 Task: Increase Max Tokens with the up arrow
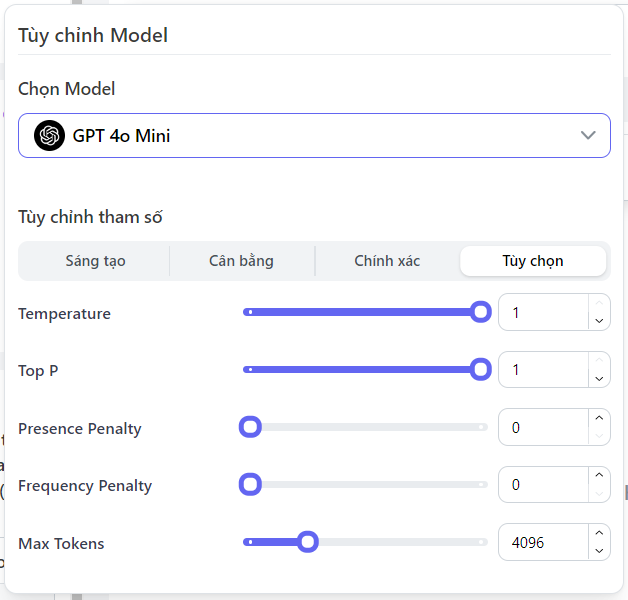click(x=598, y=534)
